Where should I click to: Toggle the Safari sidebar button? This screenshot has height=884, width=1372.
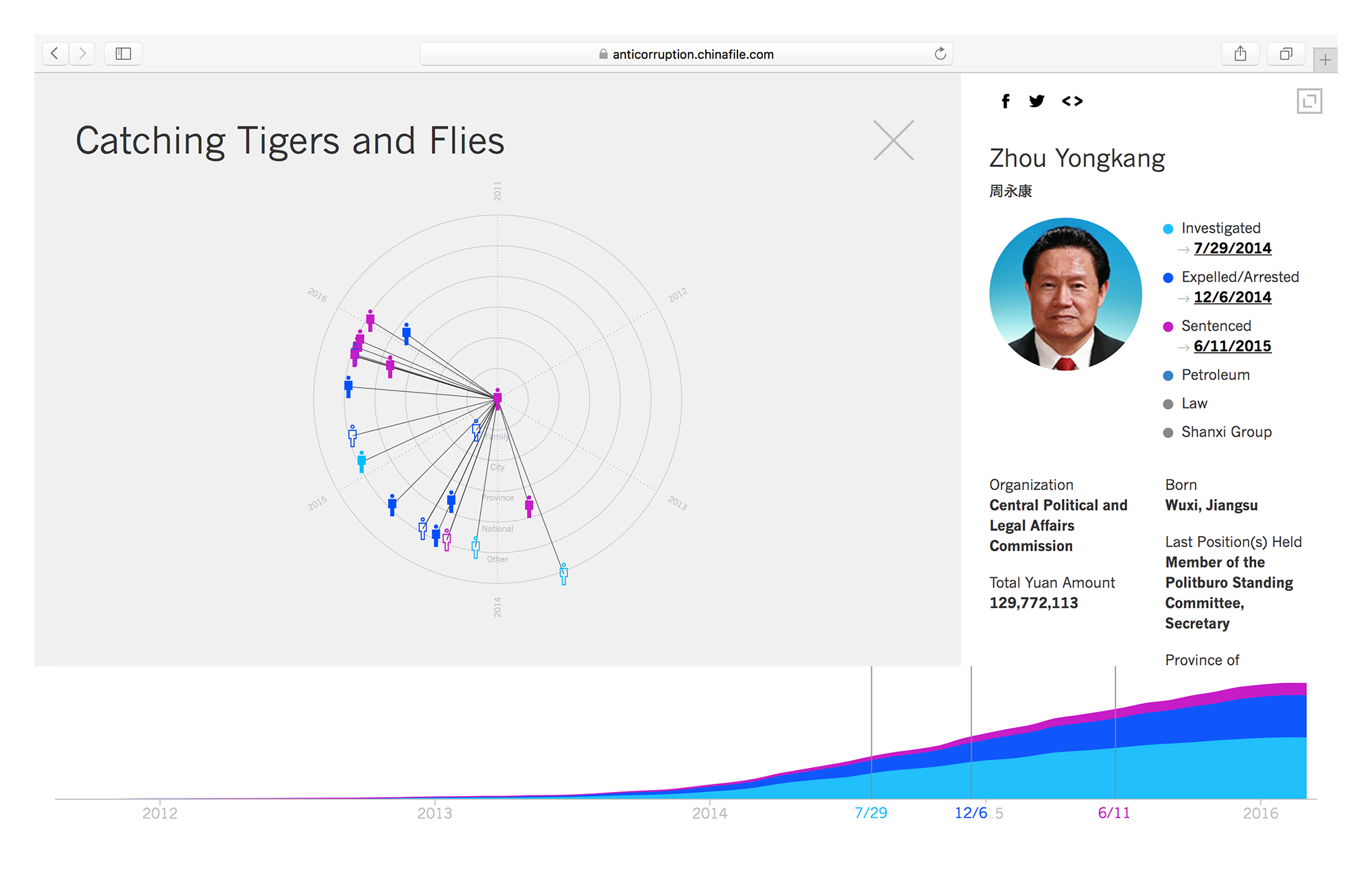pyautogui.click(x=123, y=54)
